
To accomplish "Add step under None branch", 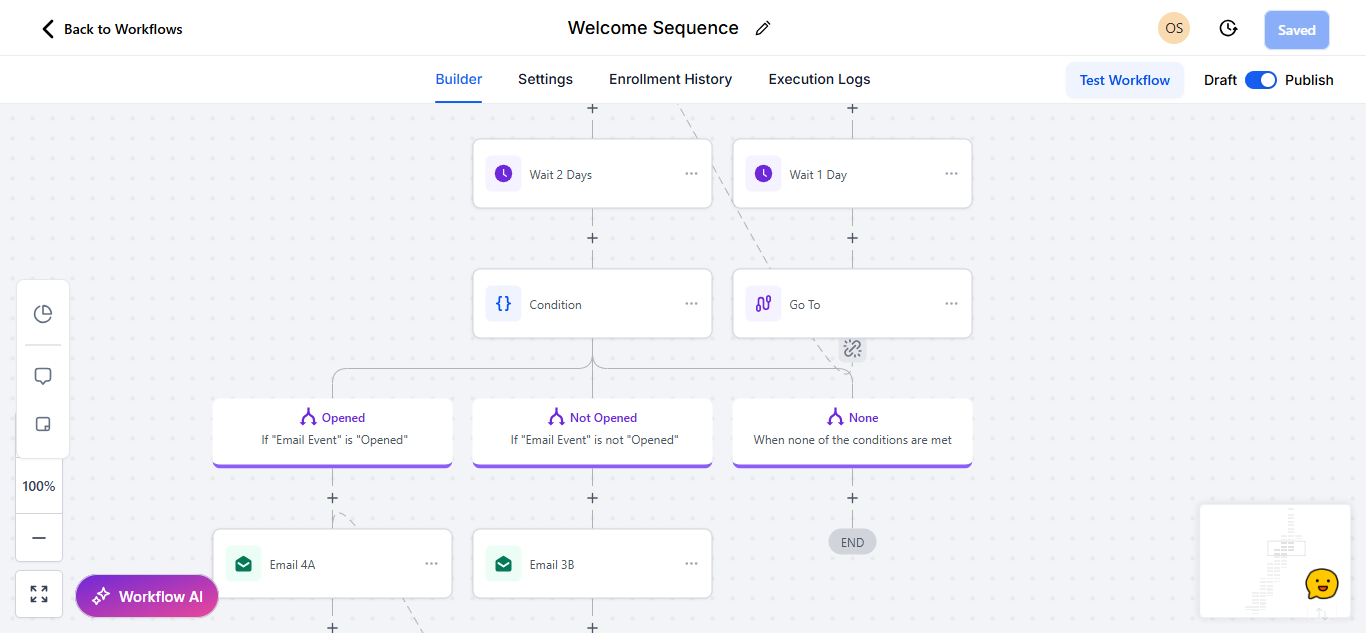I will pos(852,498).
